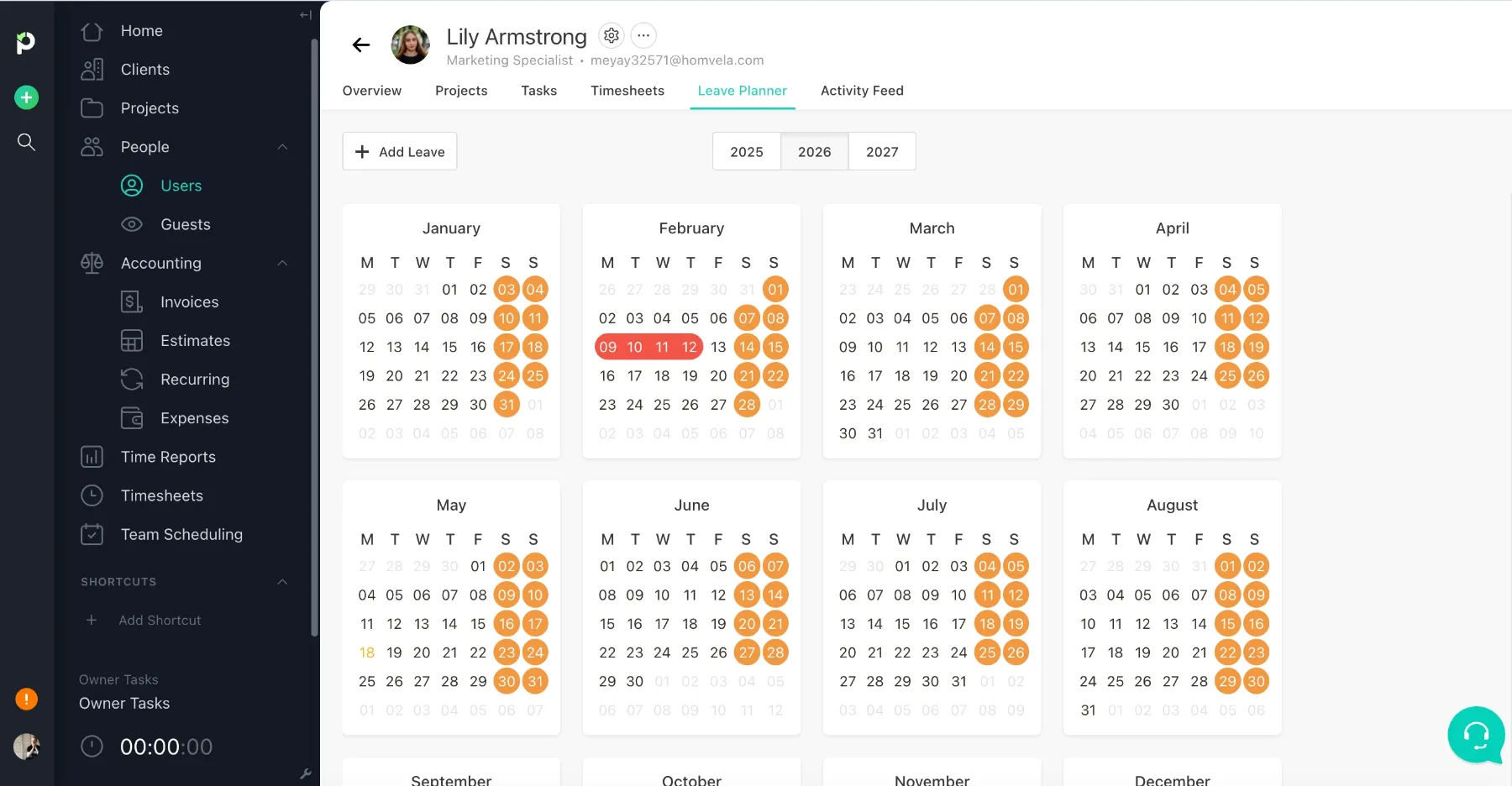The image size is (1512, 786).
Task: Click the wrench icon at sidebar bottom
Action: tap(305, 774)
